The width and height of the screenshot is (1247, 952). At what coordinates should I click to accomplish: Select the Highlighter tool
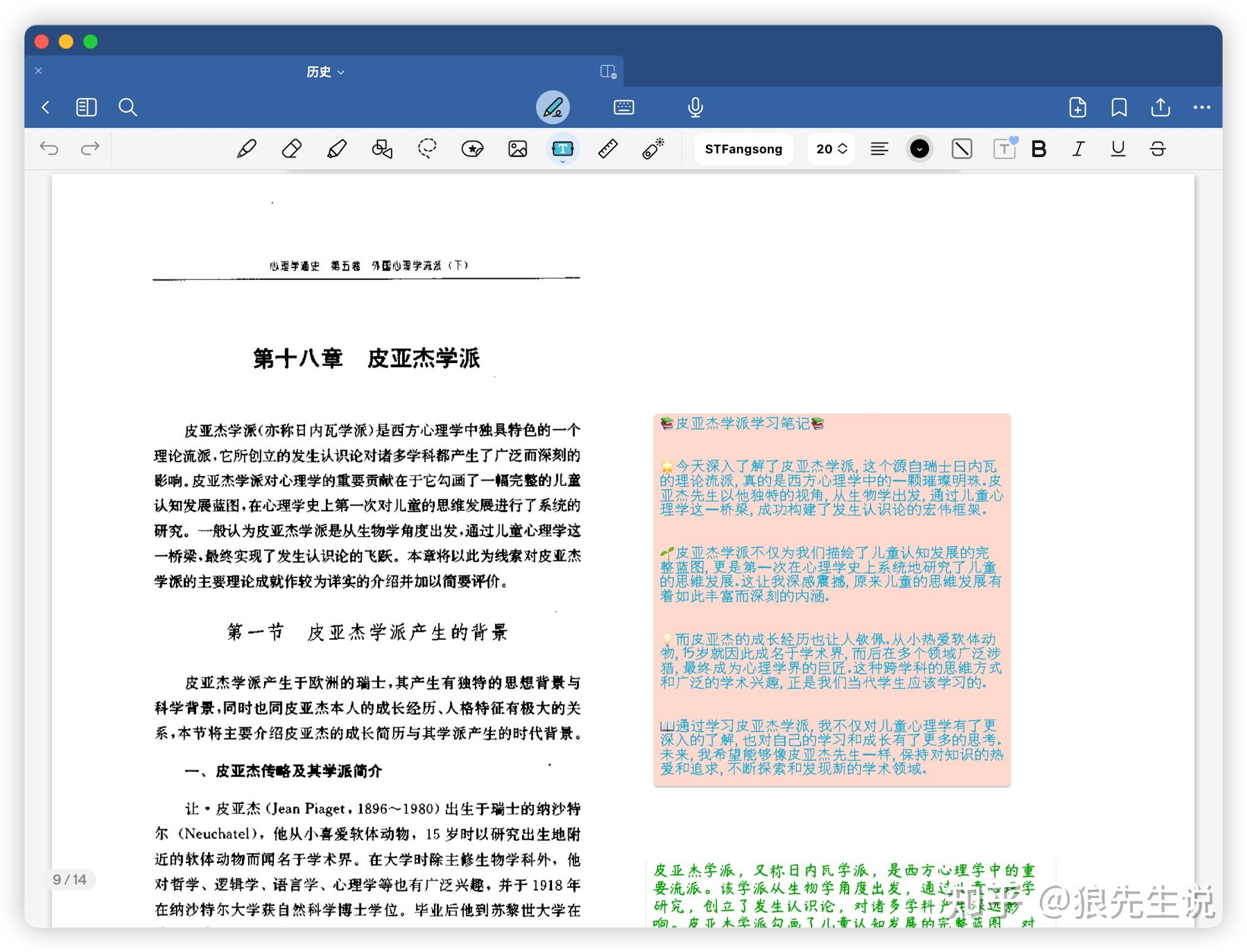(x=337, y=148)
